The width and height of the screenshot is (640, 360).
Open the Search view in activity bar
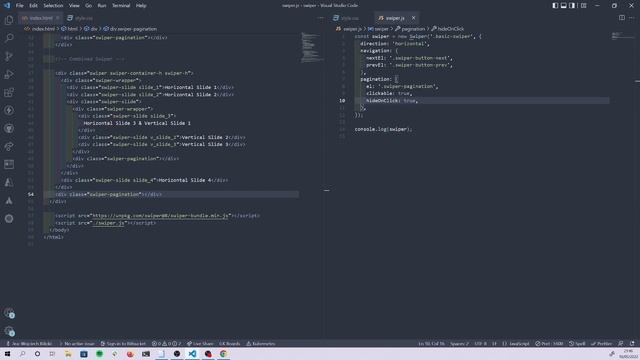click(x=9, y=38)
